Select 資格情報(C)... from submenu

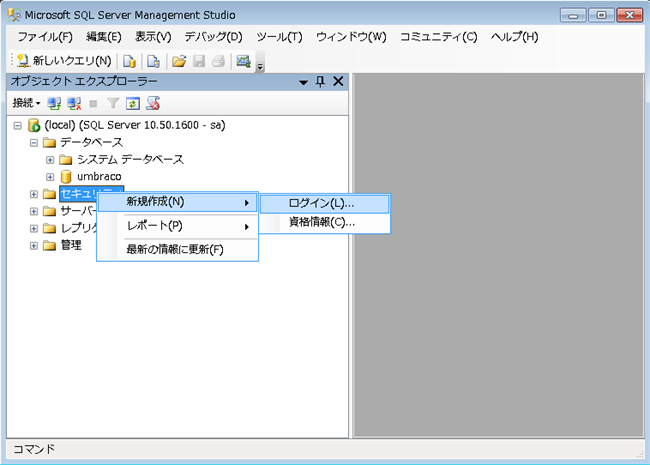pyautogui.click(x=325, y=222)
